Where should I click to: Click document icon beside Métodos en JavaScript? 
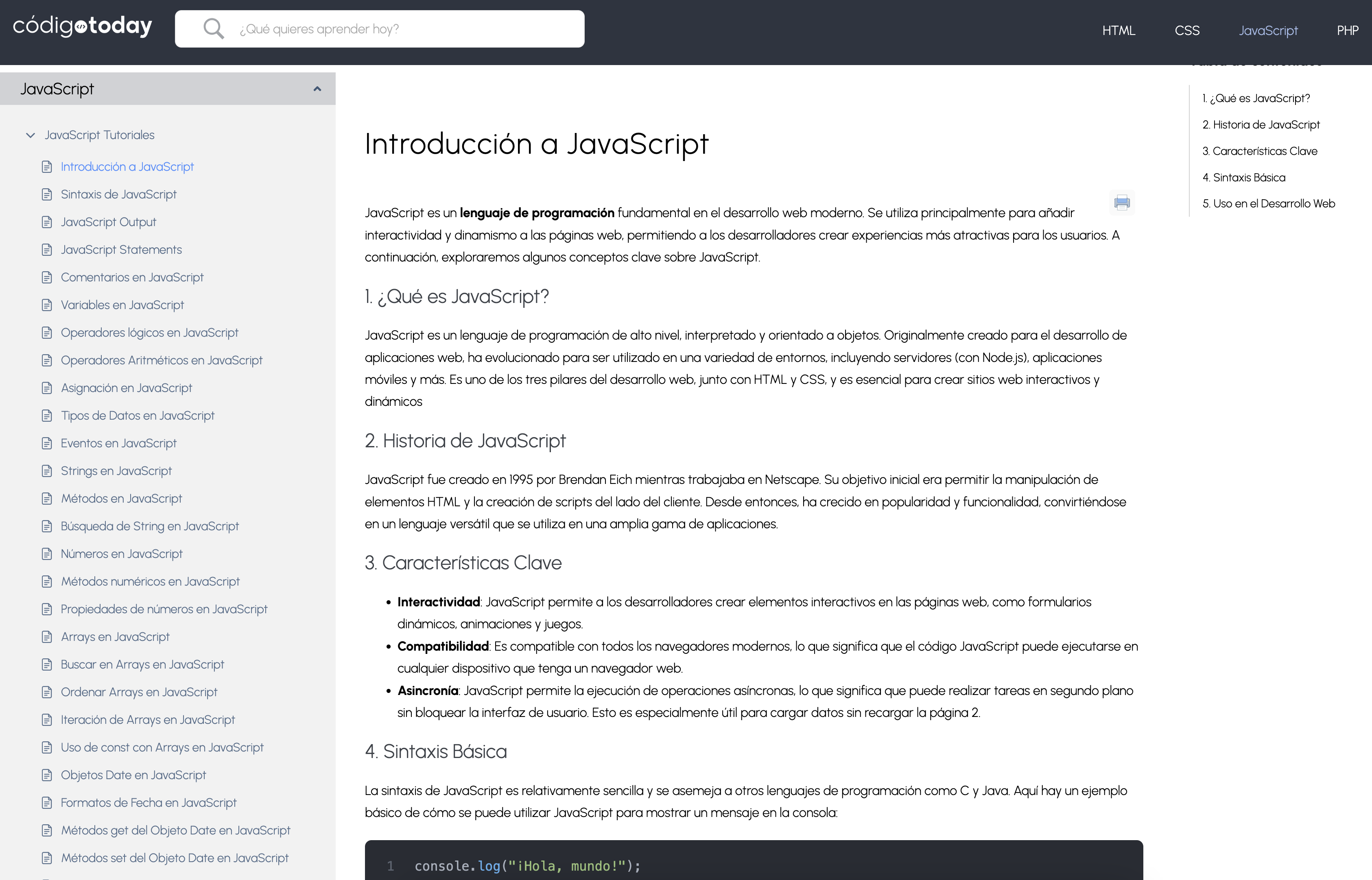tap(47, 499)
